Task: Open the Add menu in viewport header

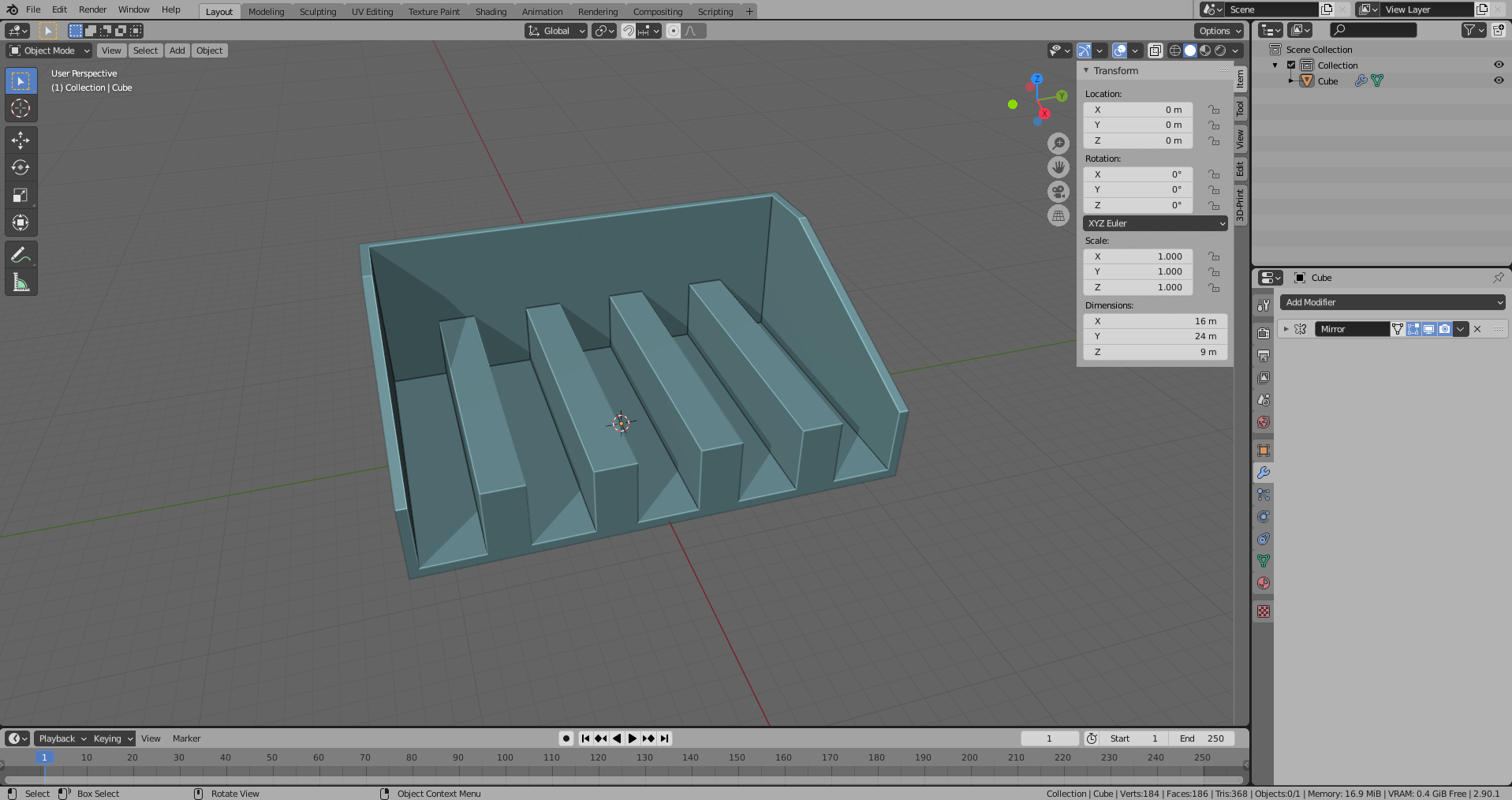Action: pyautogui.click(x=177, y=50)
